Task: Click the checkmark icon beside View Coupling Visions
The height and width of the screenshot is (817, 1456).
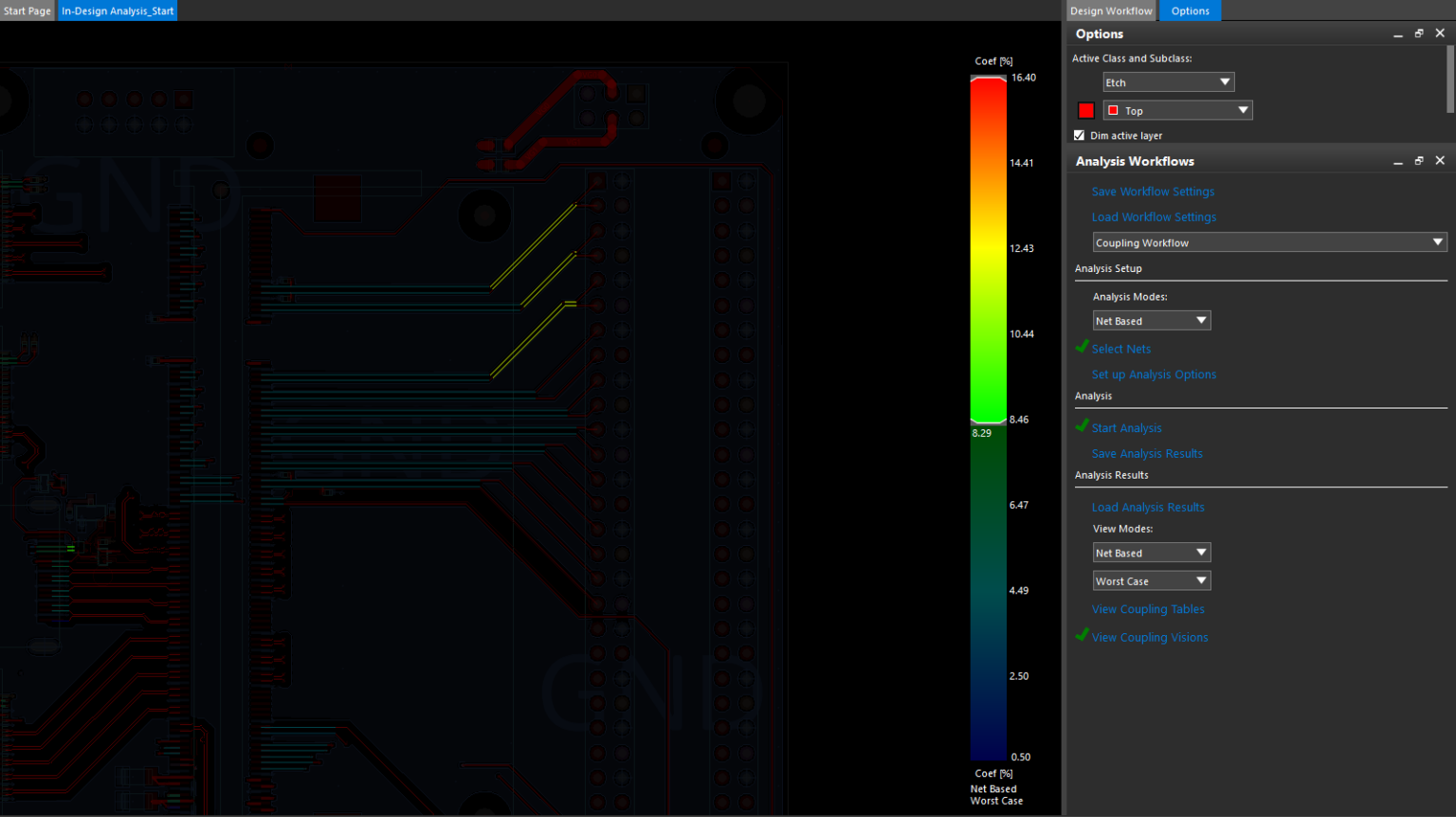Action: tap(1082, 635)
